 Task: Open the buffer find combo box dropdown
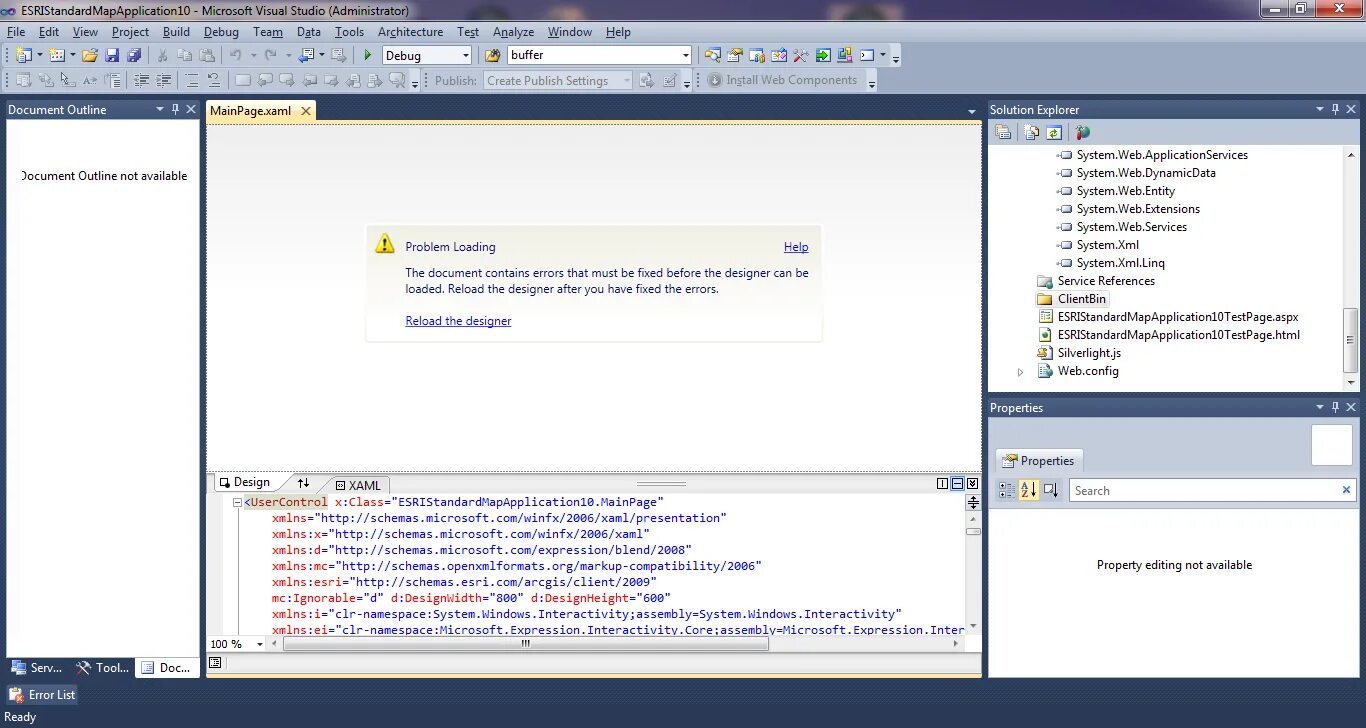(685, 56)
